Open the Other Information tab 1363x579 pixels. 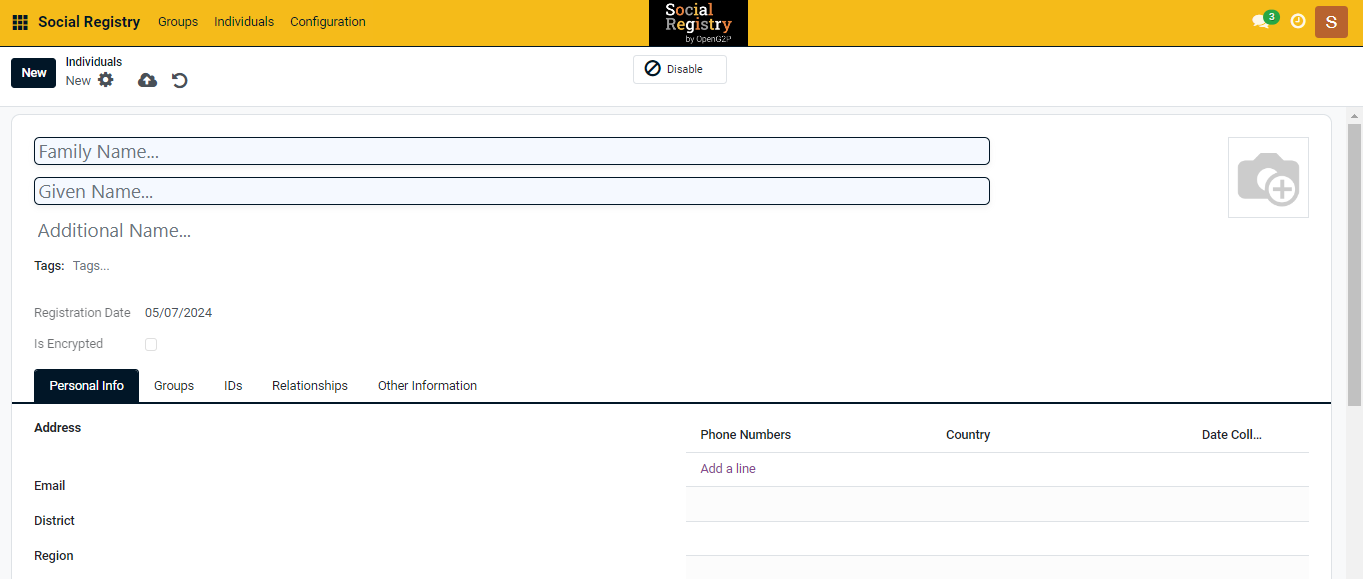coord(427,386)
